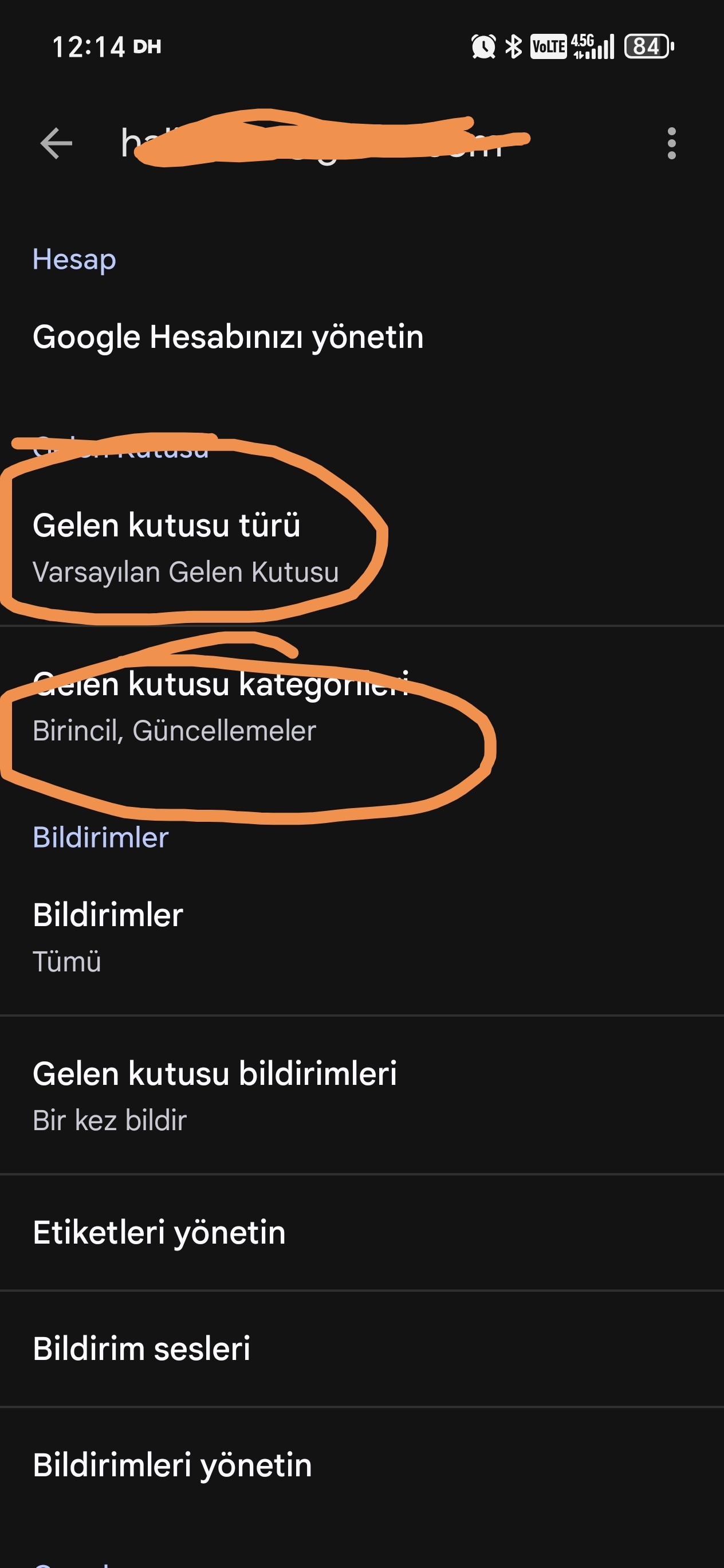Open Bildirim sesleri
Image resolution: width=724 pixels, height=1568 pixels.
(x=362, y=1349)
